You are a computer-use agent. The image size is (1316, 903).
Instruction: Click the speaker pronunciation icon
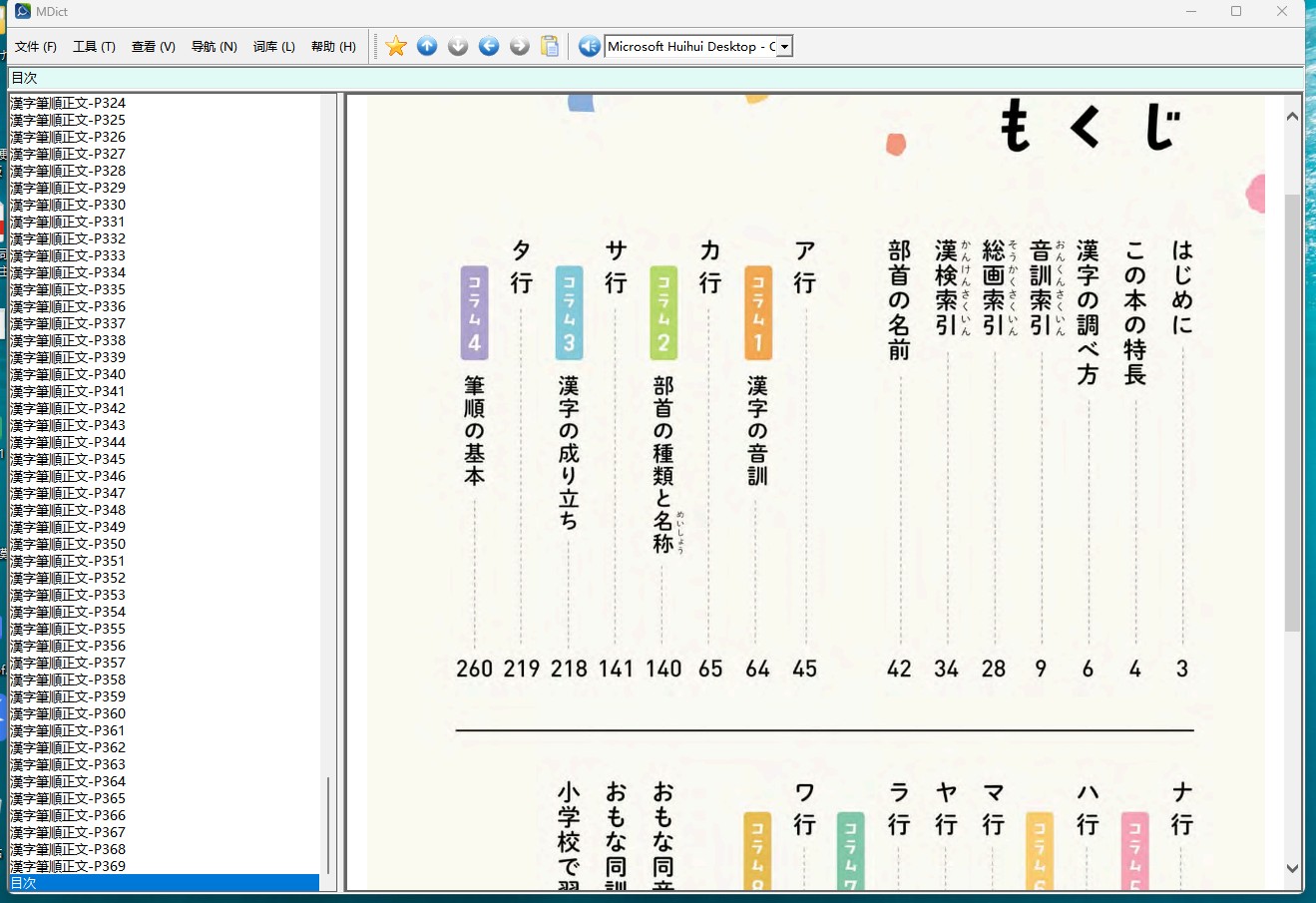[590, 46]
